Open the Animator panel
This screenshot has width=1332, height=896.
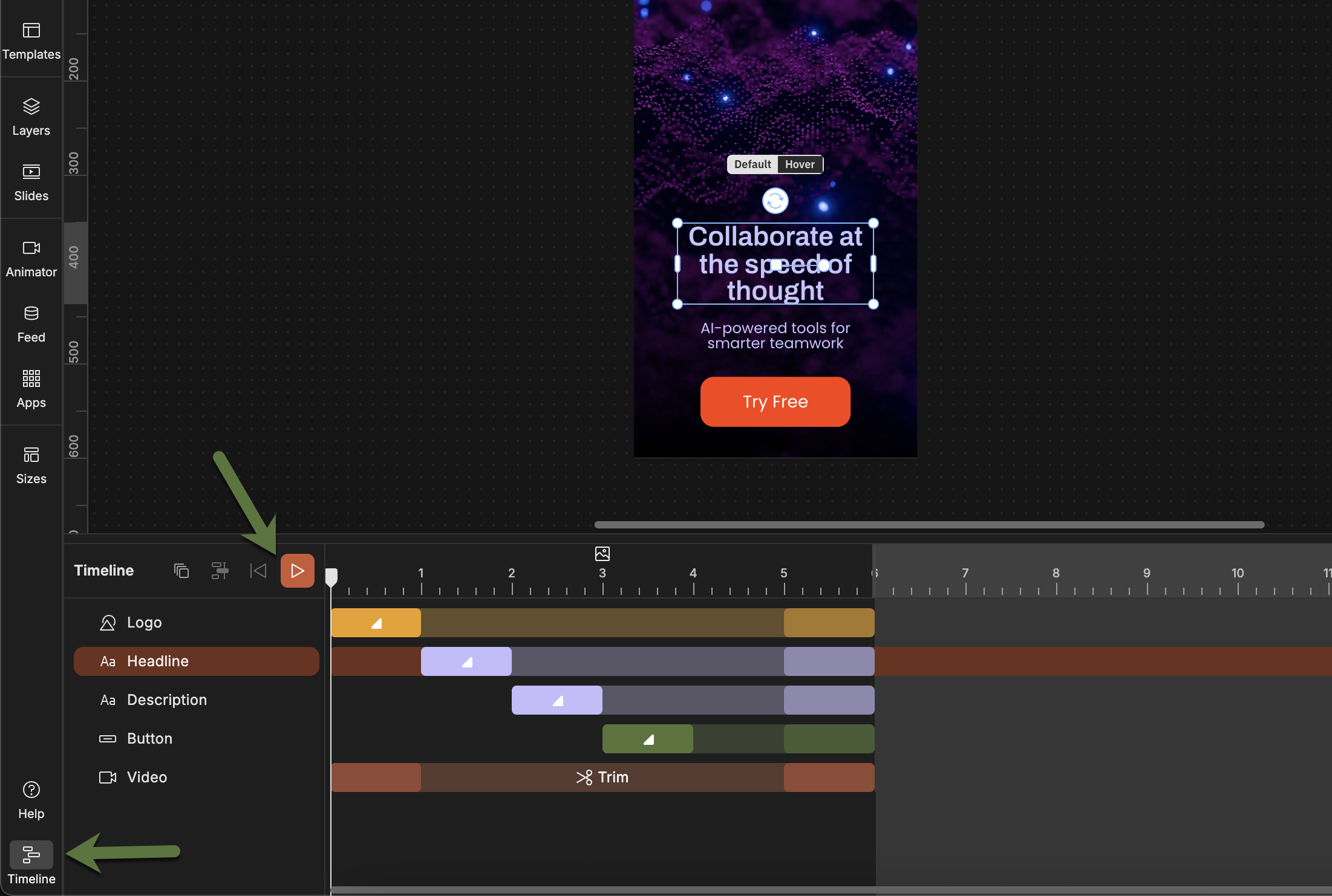click(x=31, y=258)
